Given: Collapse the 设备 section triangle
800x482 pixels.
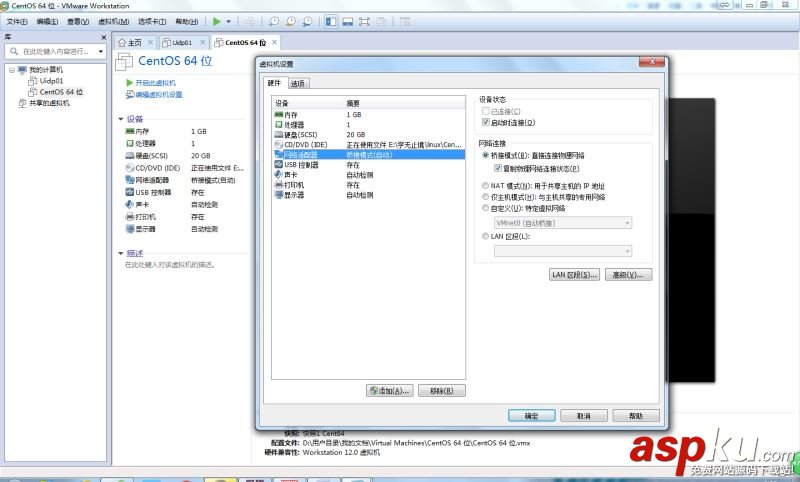Looking at the screenshot, I should point(121,119).
